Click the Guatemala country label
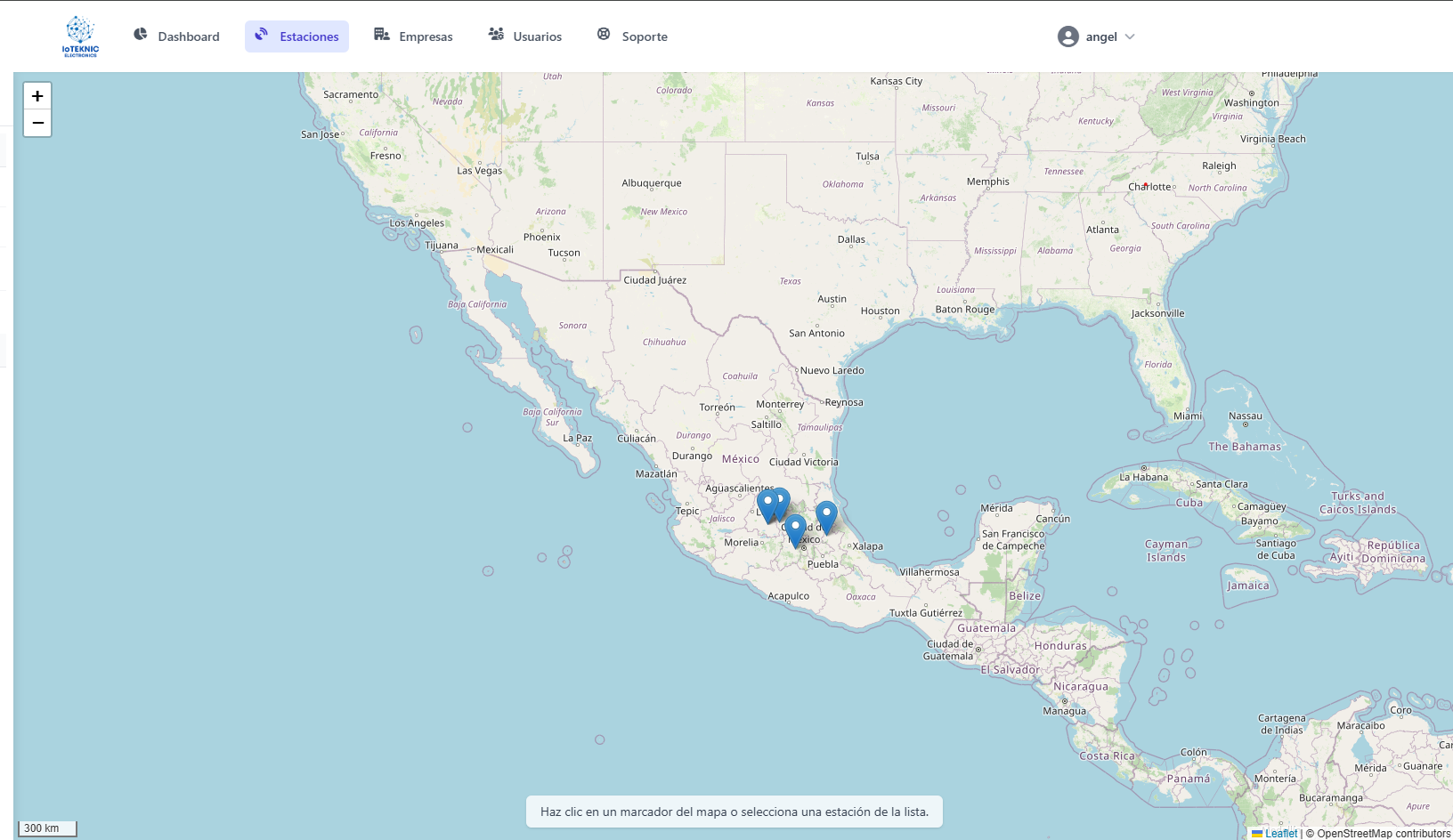This screenshot has width=1453, height=840. (986, 628)
